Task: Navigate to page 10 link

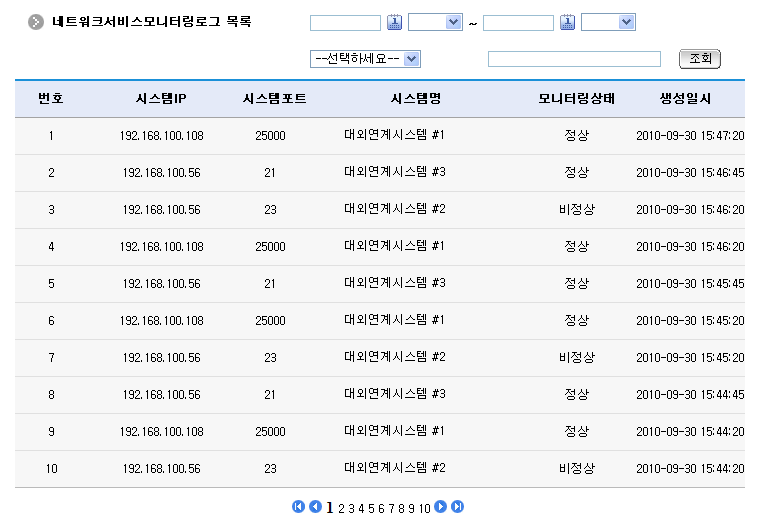Action: pos(424,508)
